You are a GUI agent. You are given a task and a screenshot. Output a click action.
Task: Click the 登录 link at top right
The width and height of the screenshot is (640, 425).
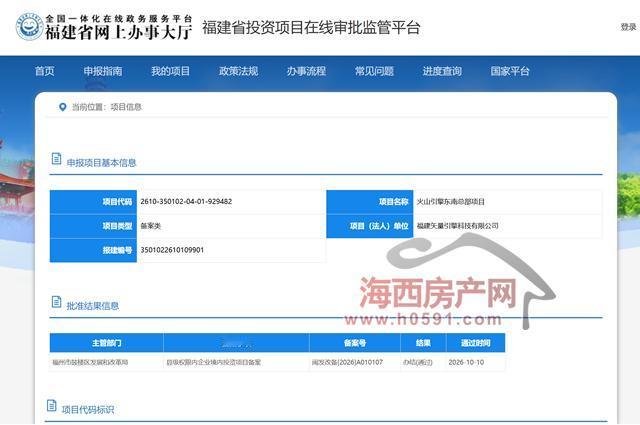(x=628, y=27)
